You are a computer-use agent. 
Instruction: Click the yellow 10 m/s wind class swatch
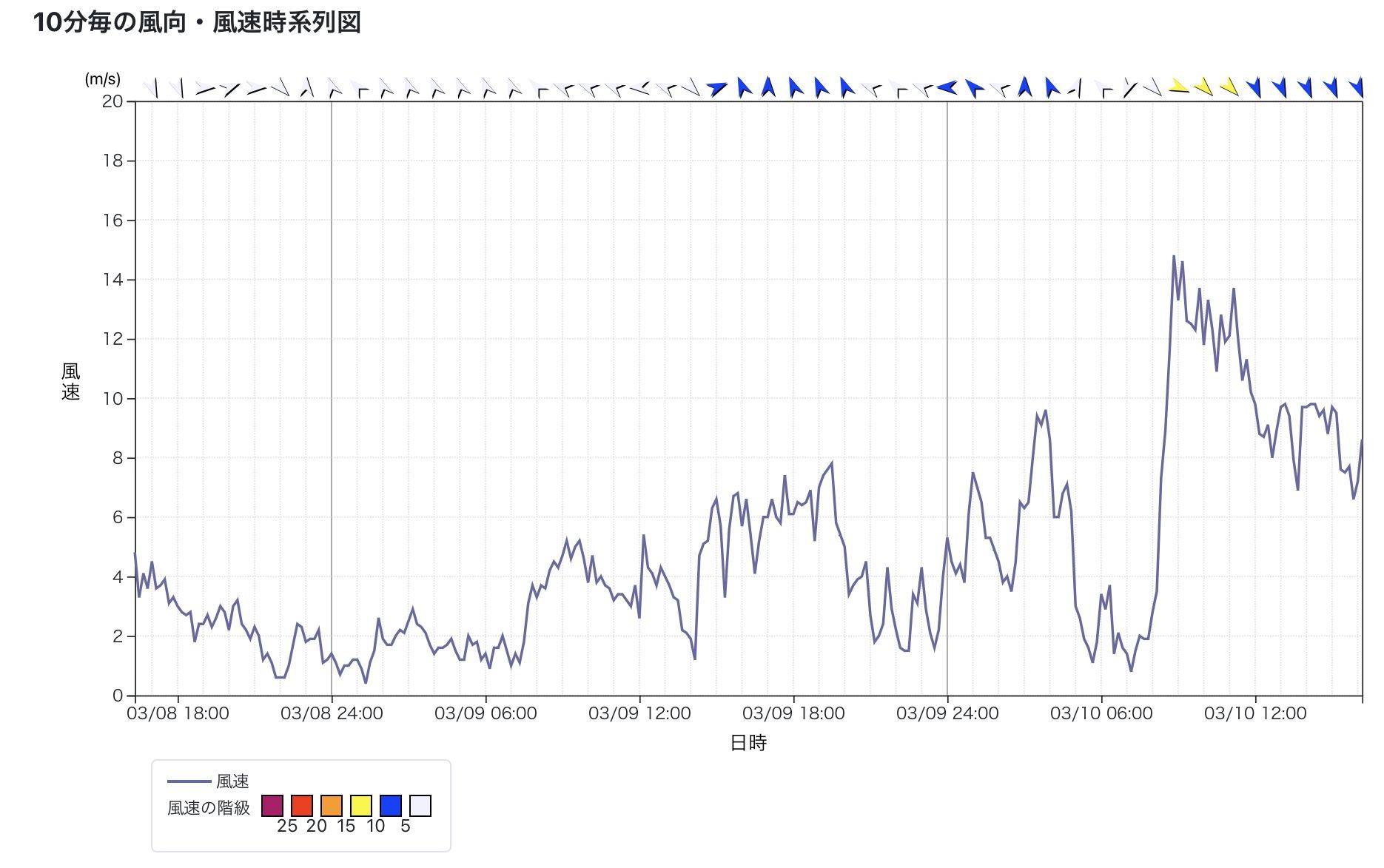(361, 806)
